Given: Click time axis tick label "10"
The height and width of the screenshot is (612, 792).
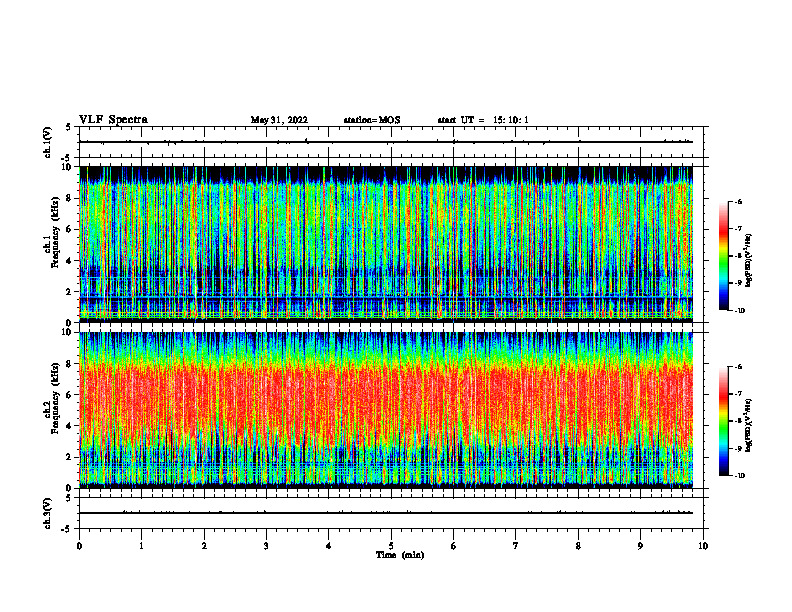Looking at the screenshot, I should point(703,546).
